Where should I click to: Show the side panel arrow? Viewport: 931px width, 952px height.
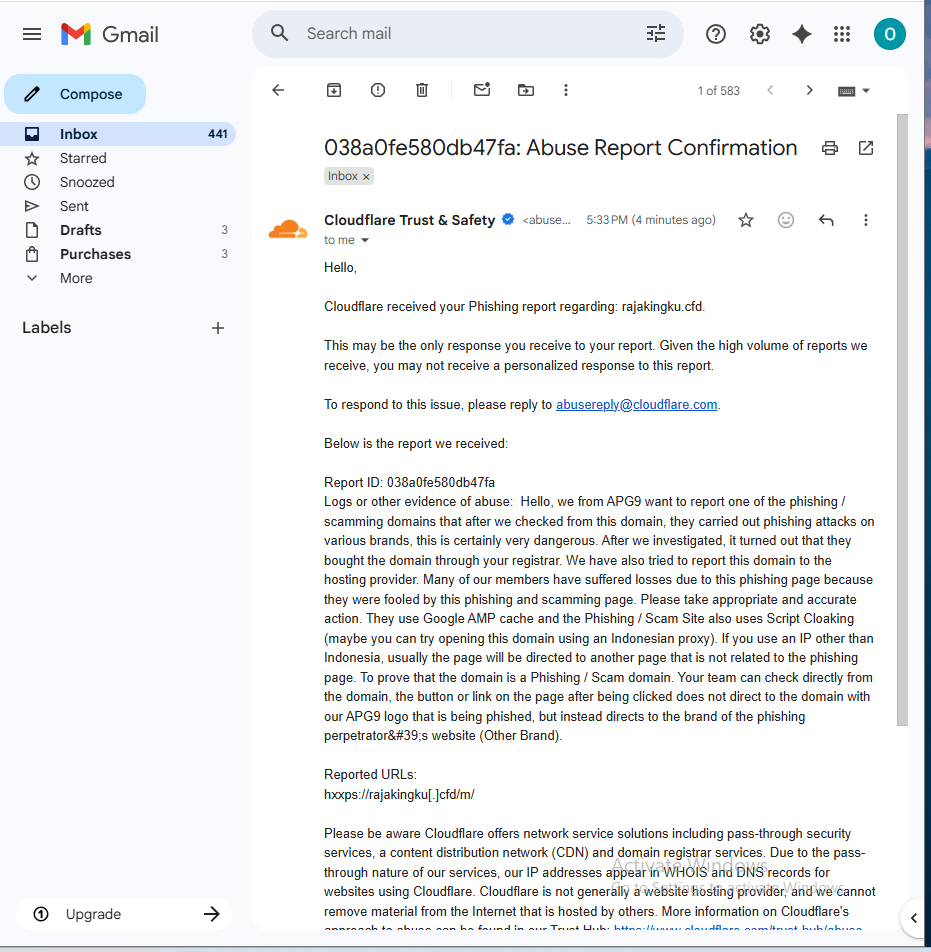pos(914,918)
